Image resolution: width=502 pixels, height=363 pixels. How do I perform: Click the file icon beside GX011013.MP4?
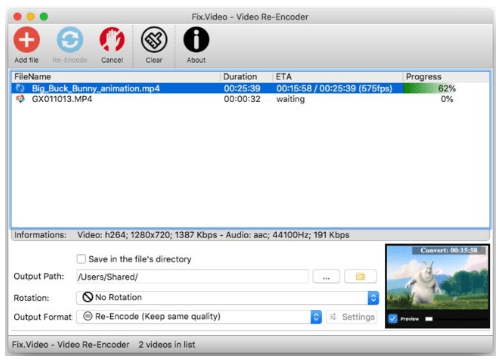[x=20, y=99]
